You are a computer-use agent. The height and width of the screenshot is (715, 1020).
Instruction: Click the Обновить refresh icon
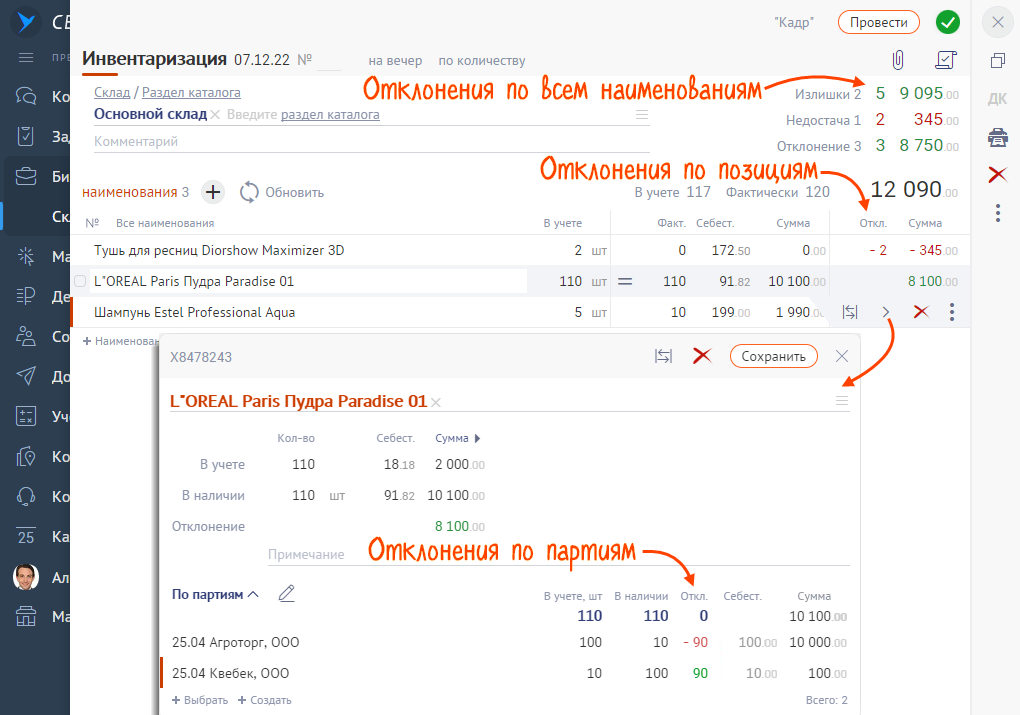point(249,192)
